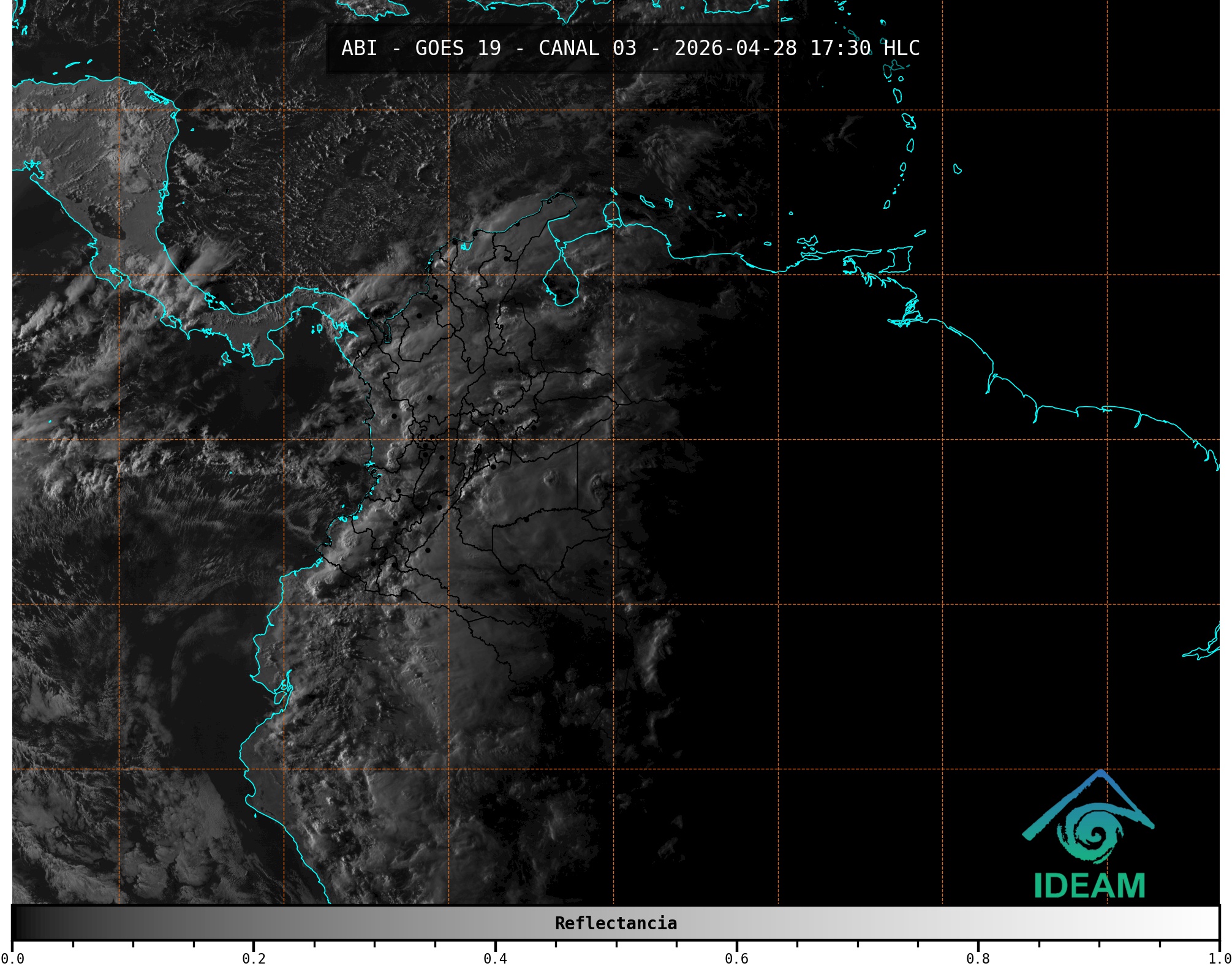Click 'CANAL 03' in the title banner
The image size is (1232, 966).
[587, 48]
